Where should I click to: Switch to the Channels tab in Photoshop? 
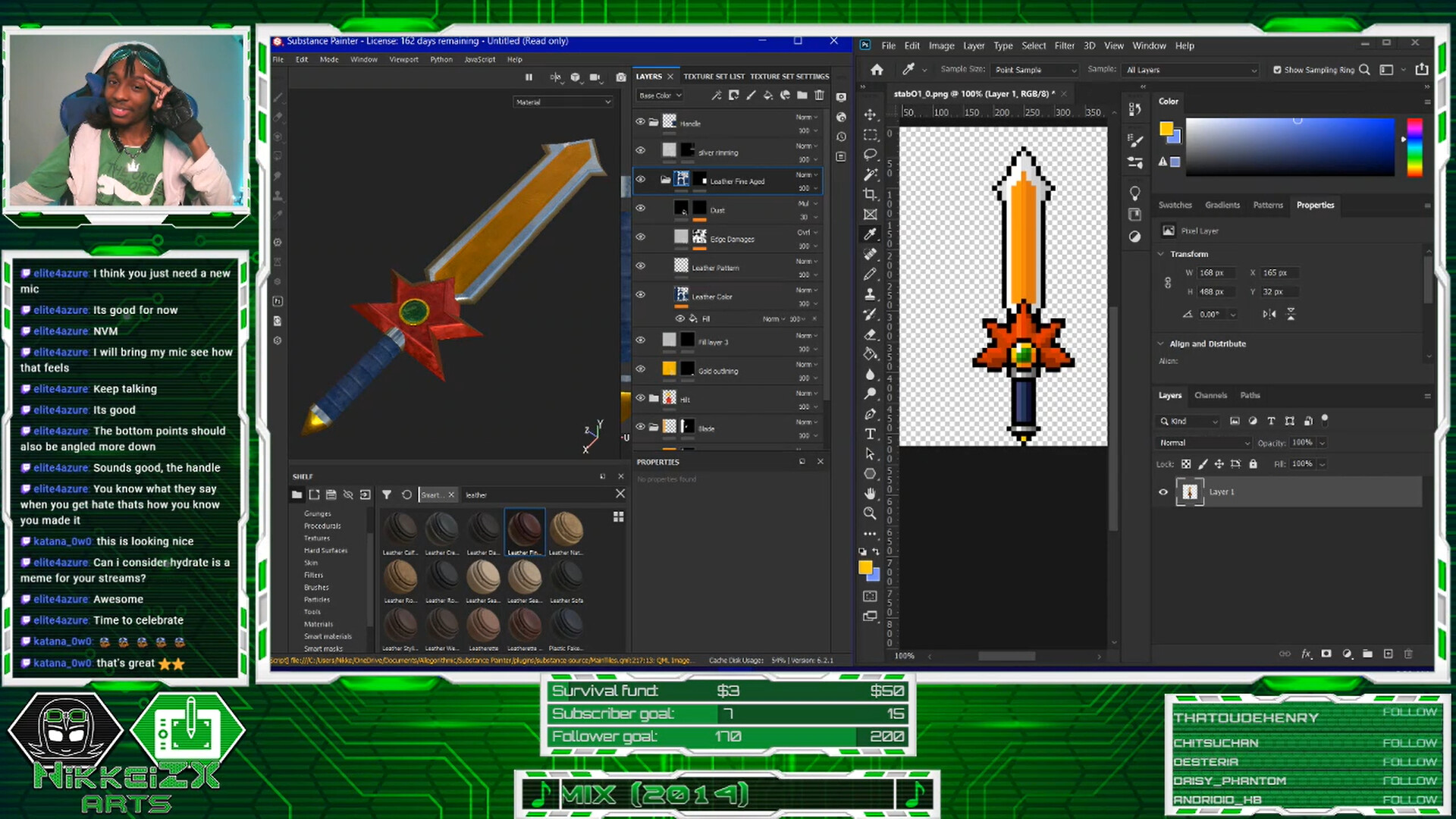coord(1211,395)
